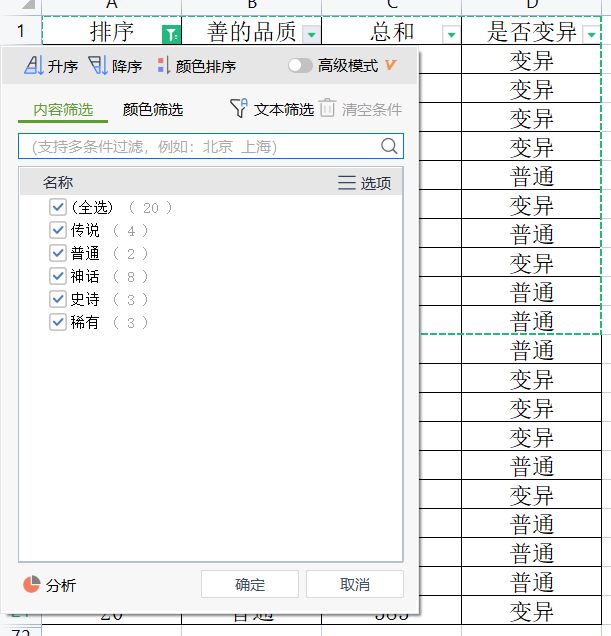611x636 pixels.
Task: Click the active green filter icon on 排序 header
Action: coord(171,34)
